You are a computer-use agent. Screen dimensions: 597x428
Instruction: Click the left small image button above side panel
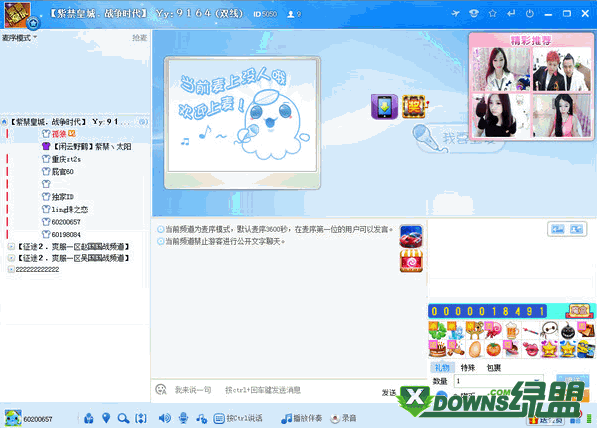558,229
